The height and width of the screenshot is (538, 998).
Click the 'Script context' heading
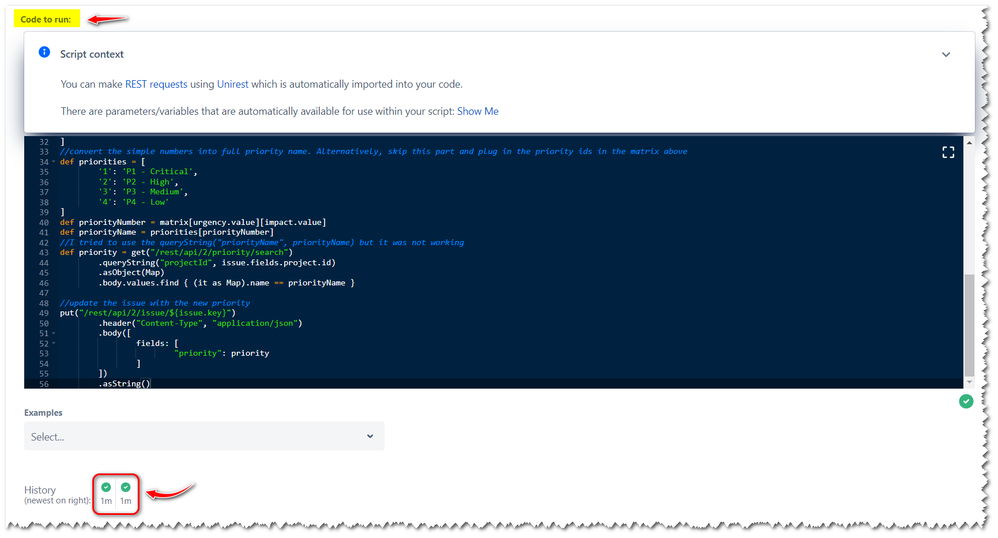(x=92, y=54)
